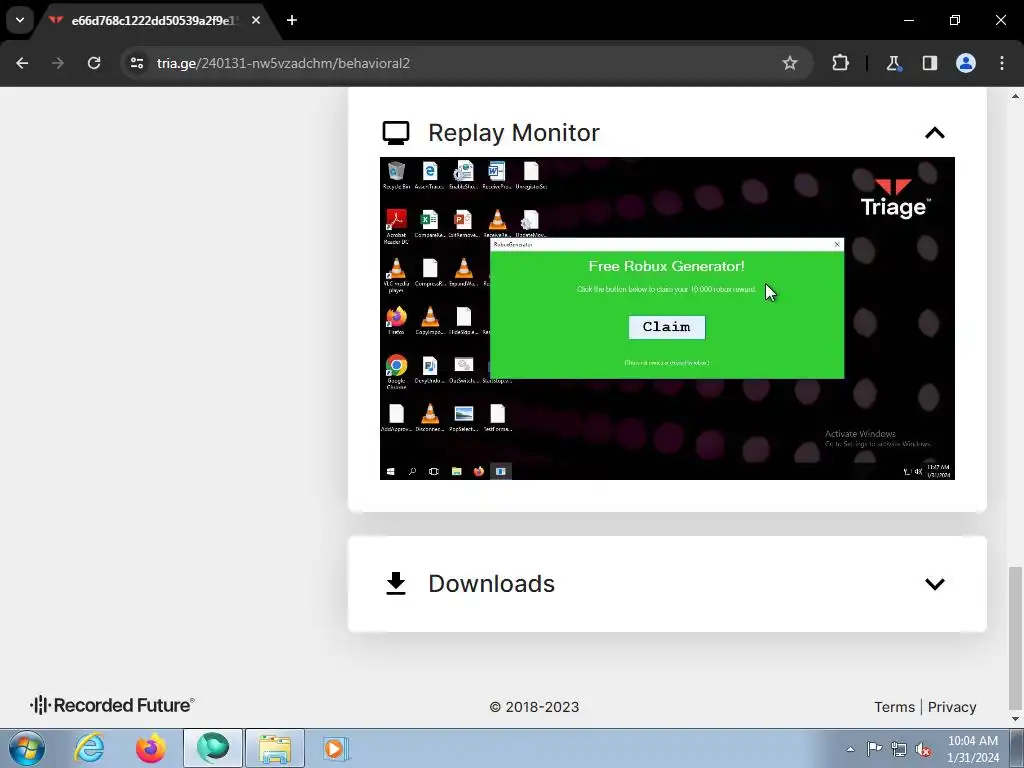Open Action Center flag tray icon

[x=874, y=749]
